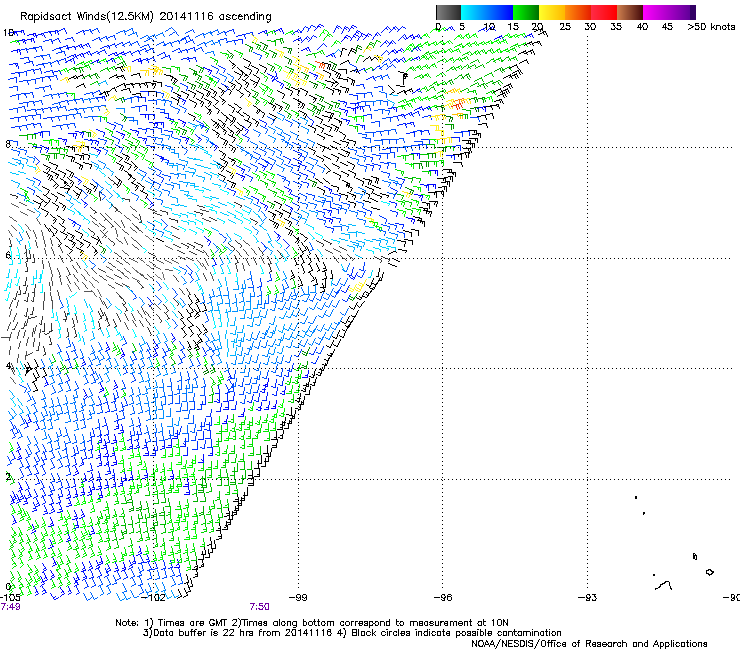Click the latitude 8 axis label
Image resolution: width=740 pixels, height=650 pixels.
click(8, 144)
